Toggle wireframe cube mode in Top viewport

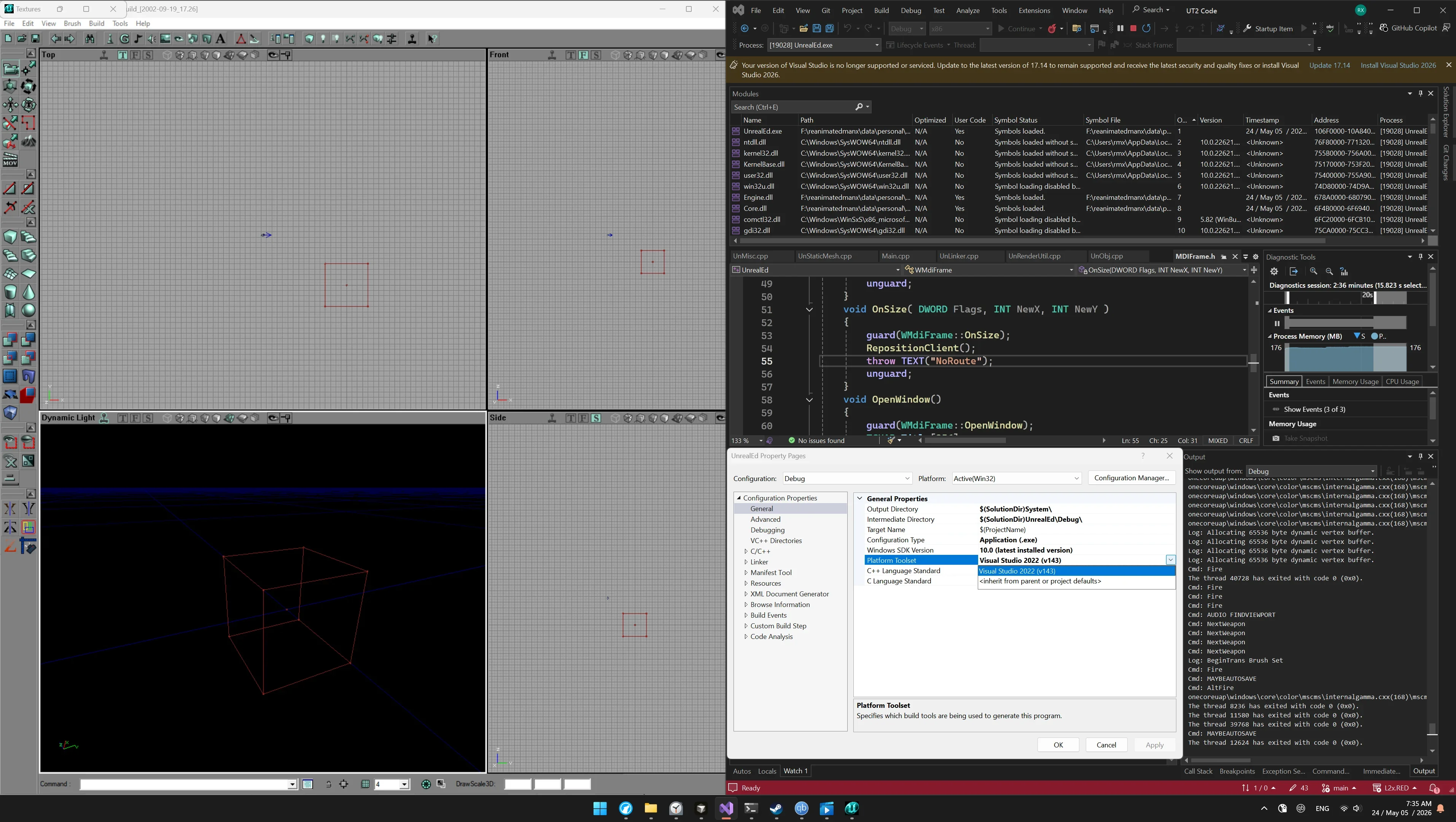[167, 55]
